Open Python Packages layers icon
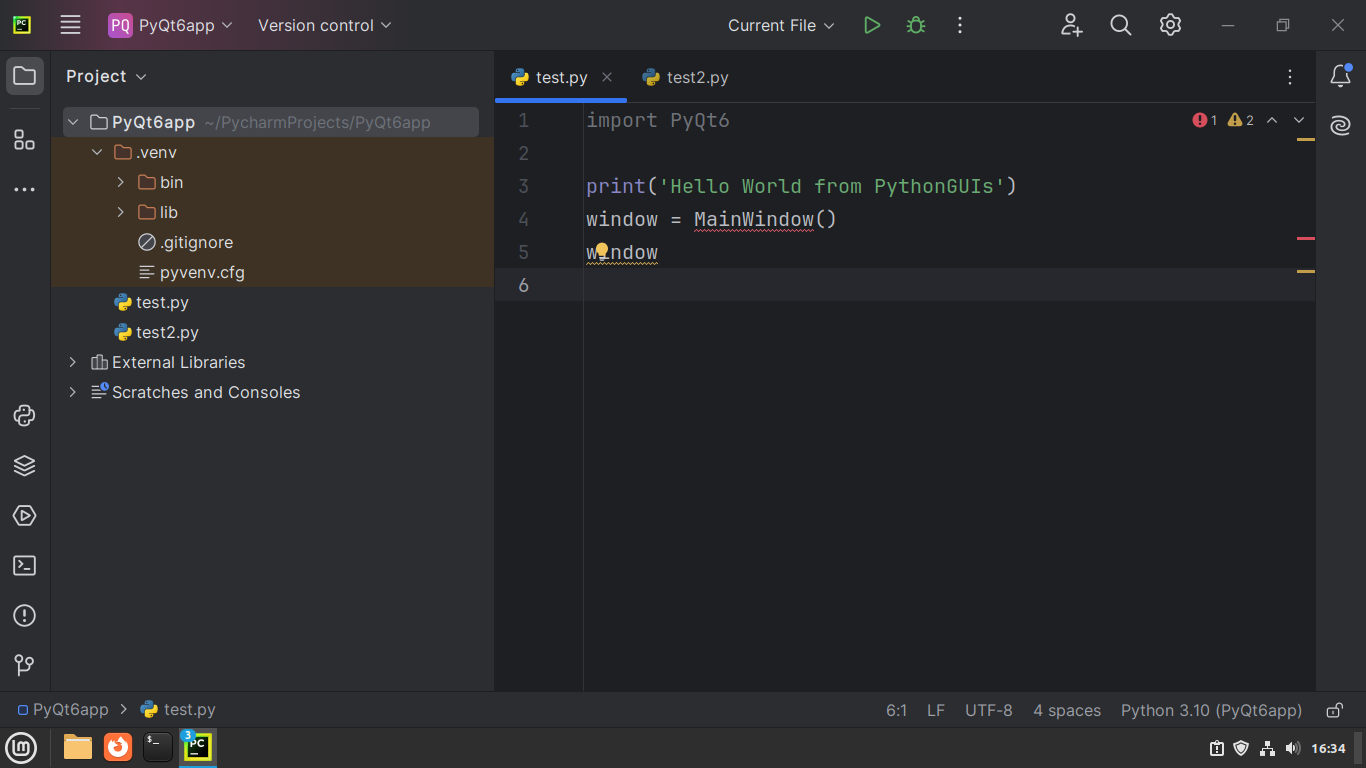This screenshot has width=1366, height=768. [25, 466]
